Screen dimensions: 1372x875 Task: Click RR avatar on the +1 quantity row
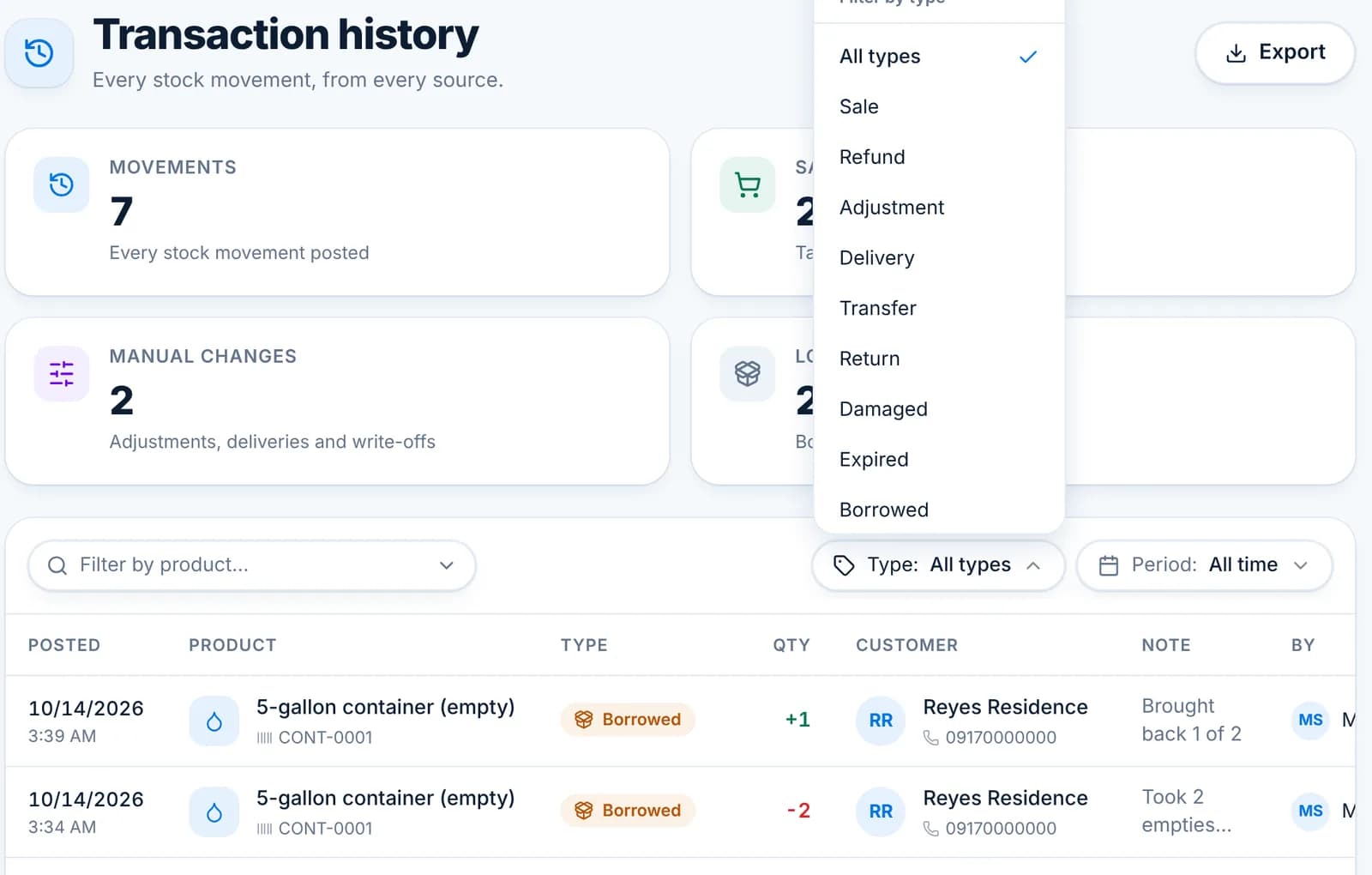[881, 721]
